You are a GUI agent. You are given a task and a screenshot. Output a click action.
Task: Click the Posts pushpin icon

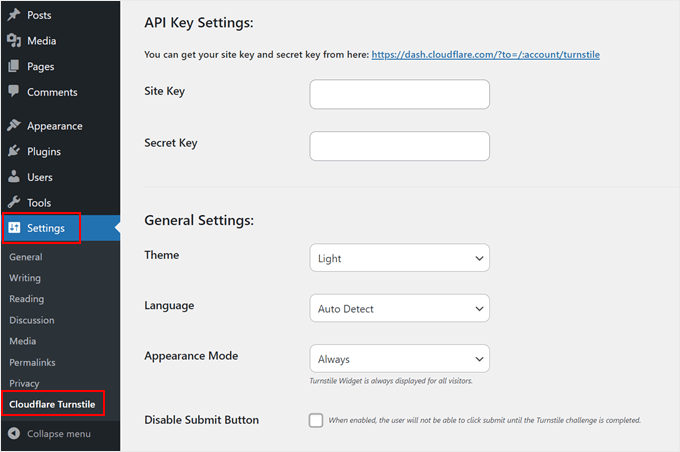(14, 14)
